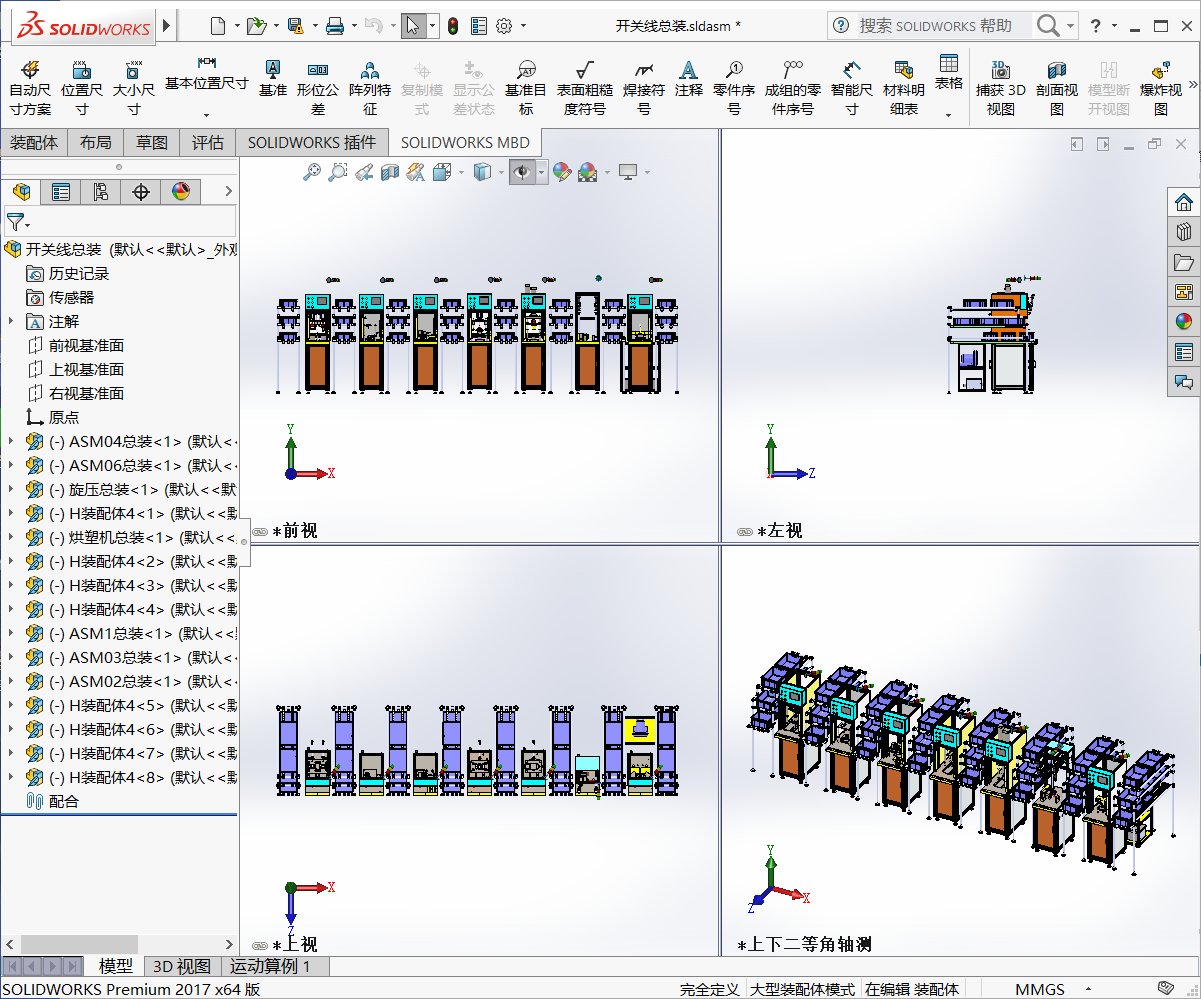Viewport: 1201px width, 999px height.
Task: Click the feature tree horizontal scrollbar
Action: (x=79, y=944)
